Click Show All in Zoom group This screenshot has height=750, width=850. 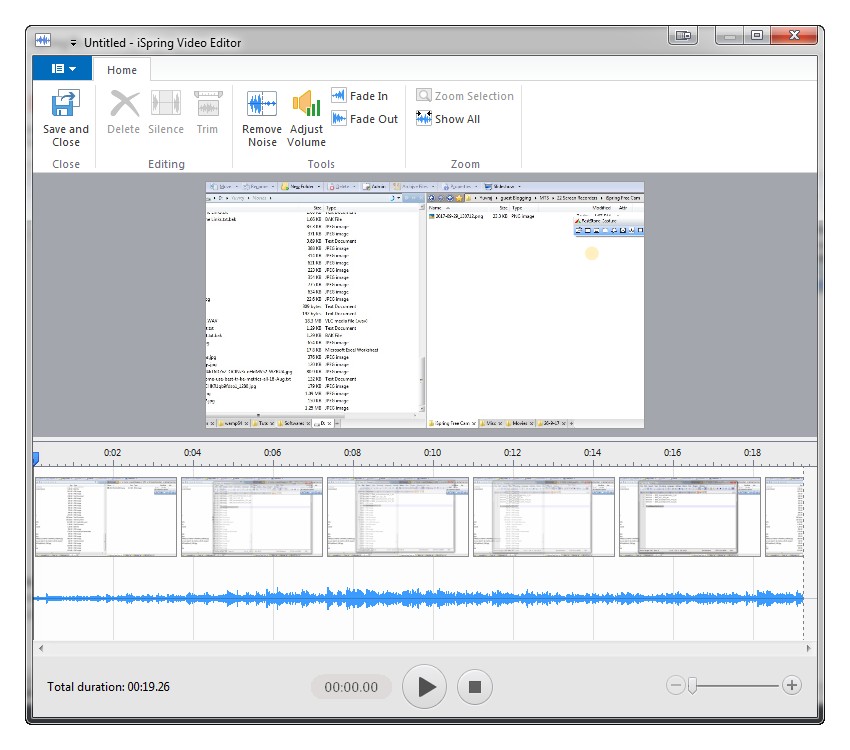point(448,119)
